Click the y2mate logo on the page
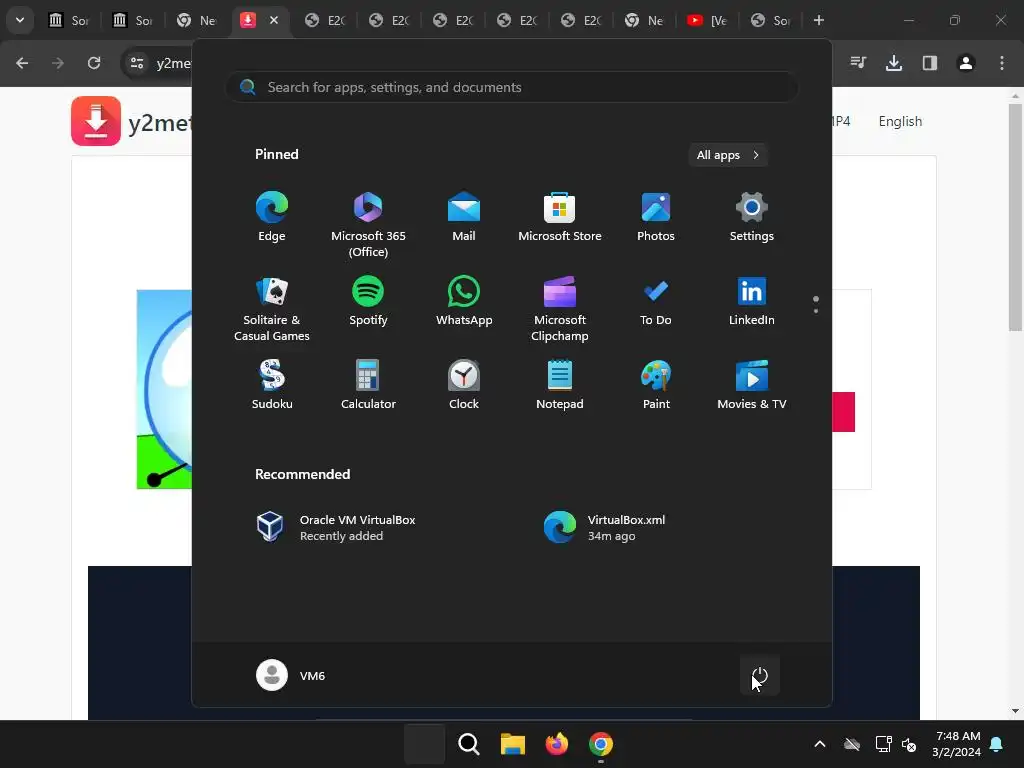Image resolution: width=1024 pixels, height=768 pixels. (96, 121)
